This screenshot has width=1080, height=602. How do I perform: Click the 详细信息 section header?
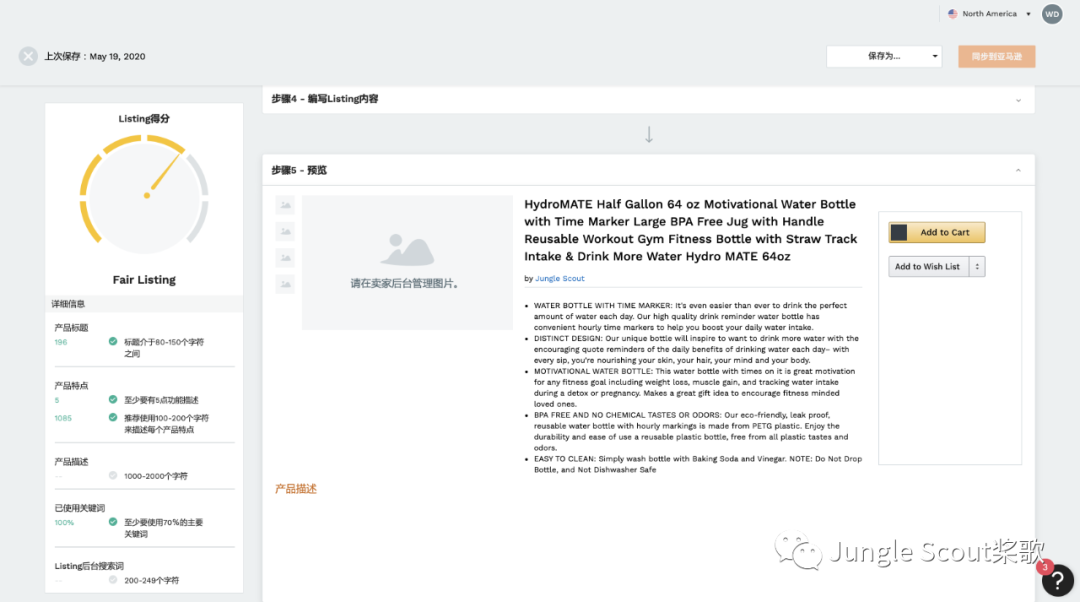pos(144,304)
